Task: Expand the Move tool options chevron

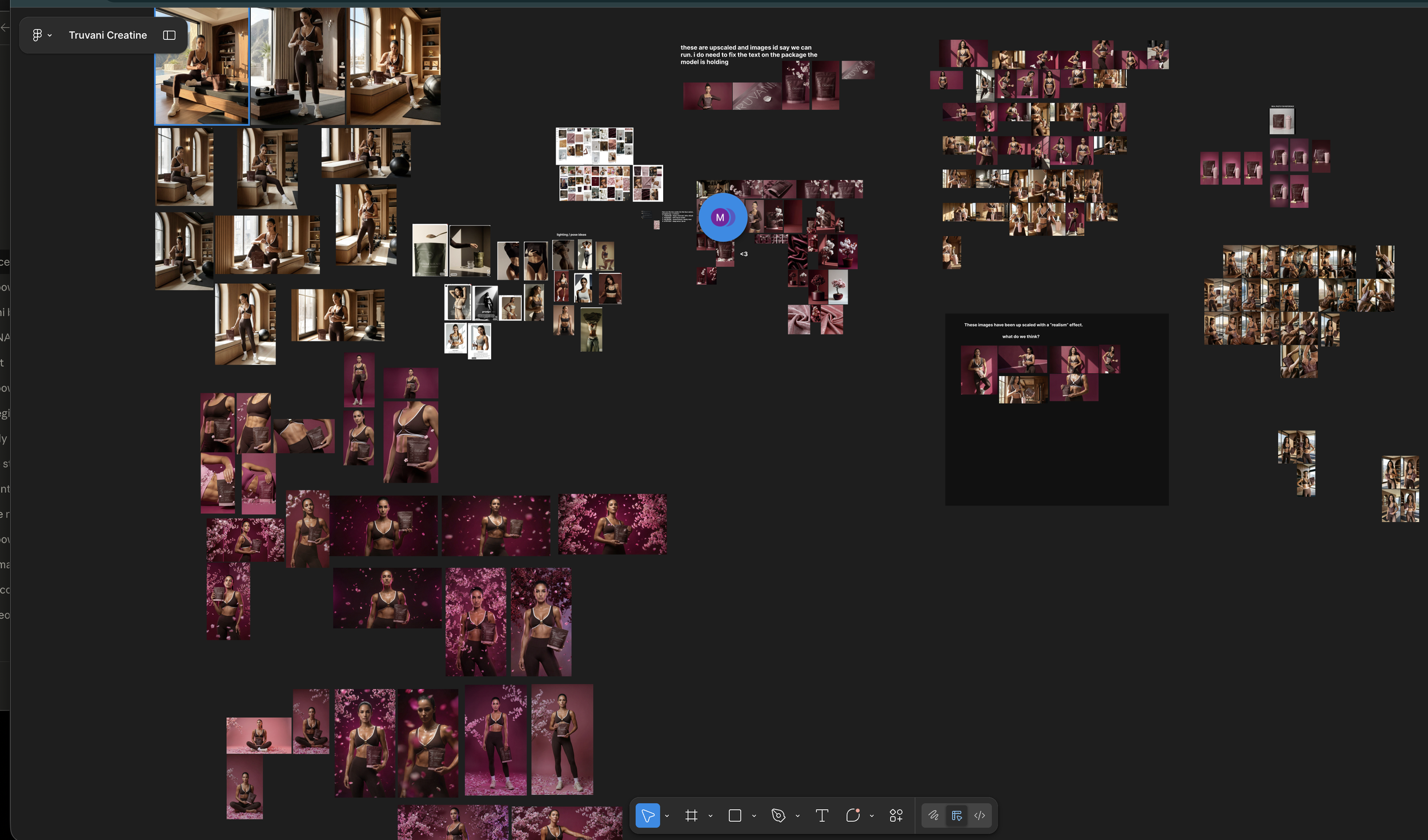Action: click(x=667, y=816)
